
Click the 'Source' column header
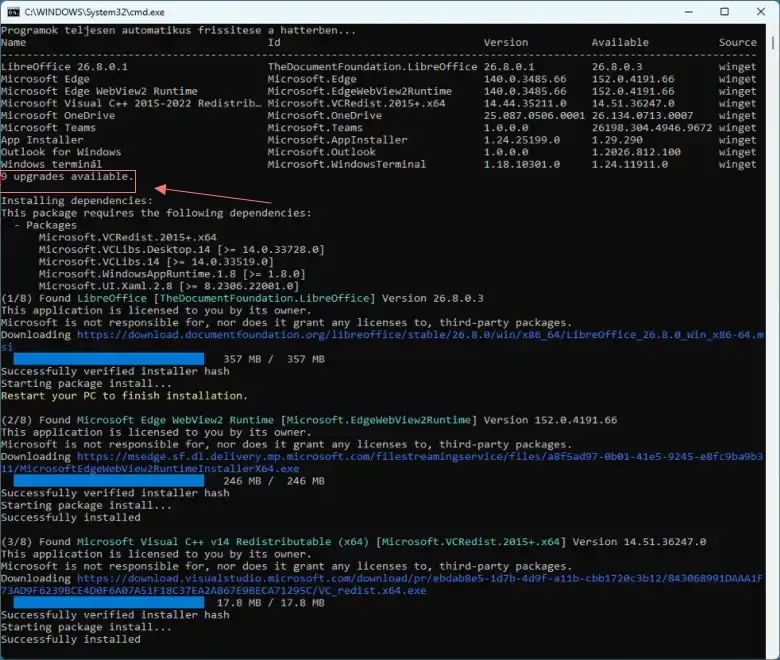coord(737,42)
